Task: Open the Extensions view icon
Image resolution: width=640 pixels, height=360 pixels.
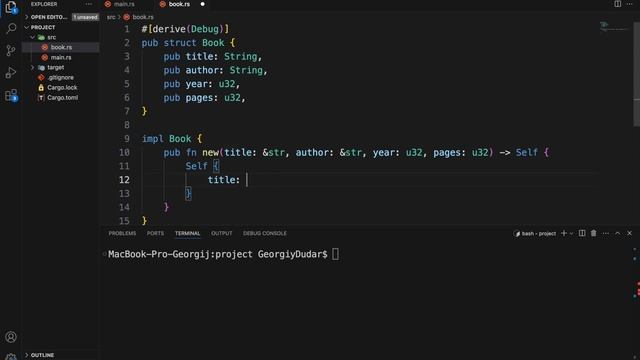Action: coord(11,95)
